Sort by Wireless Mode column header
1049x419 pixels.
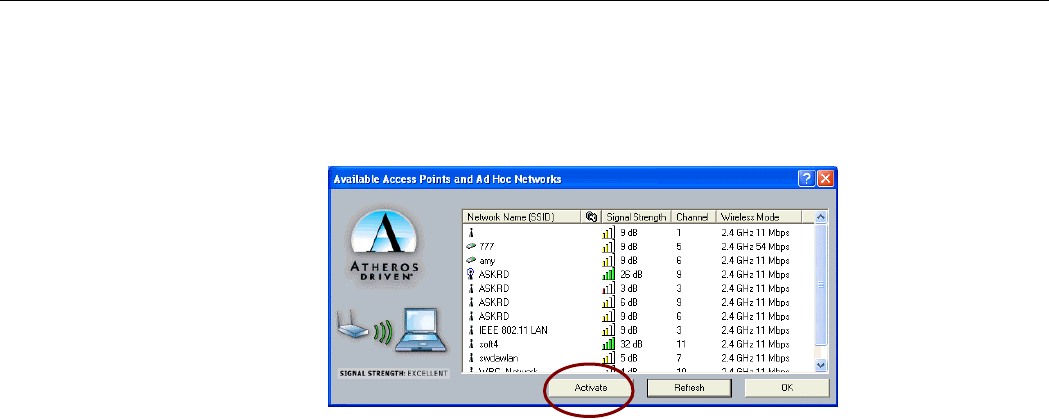click(x=758, y=217)
